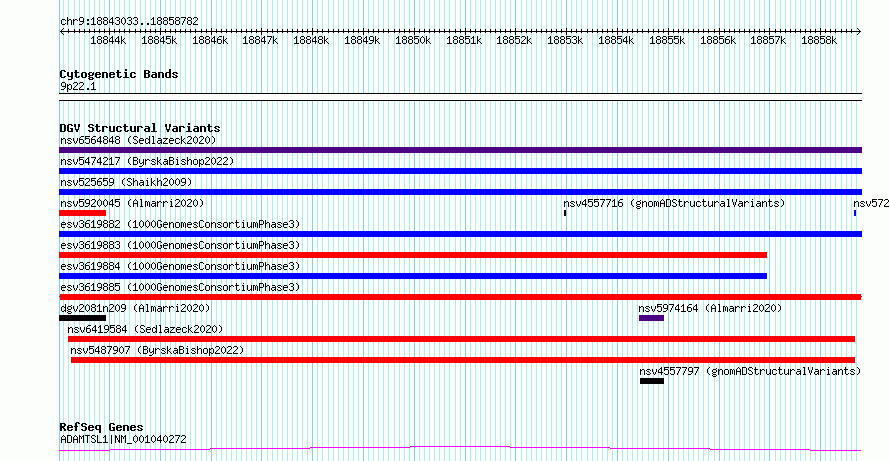Open esv3619884 (1000GenomesConsortiumPhase3) label

[180, 266]
